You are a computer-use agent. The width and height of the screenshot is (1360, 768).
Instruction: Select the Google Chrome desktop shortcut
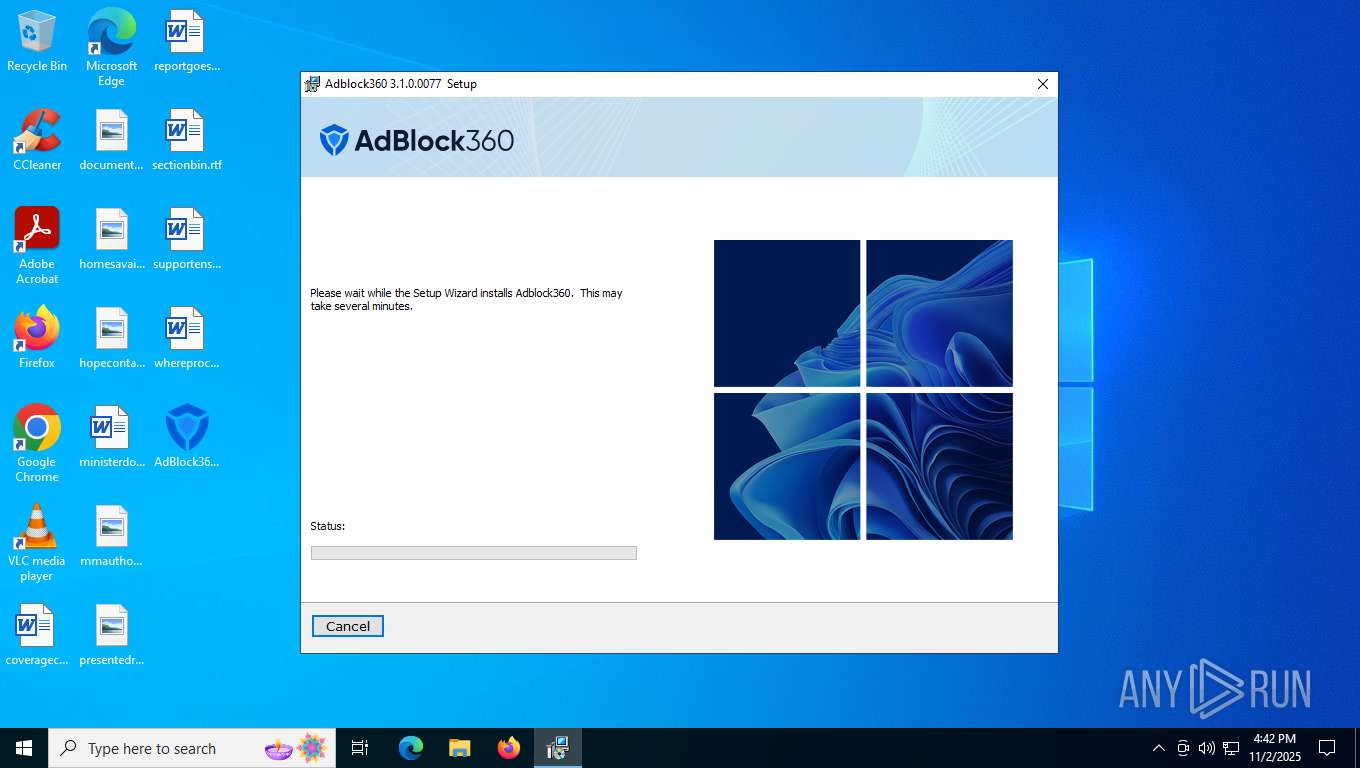37,444
